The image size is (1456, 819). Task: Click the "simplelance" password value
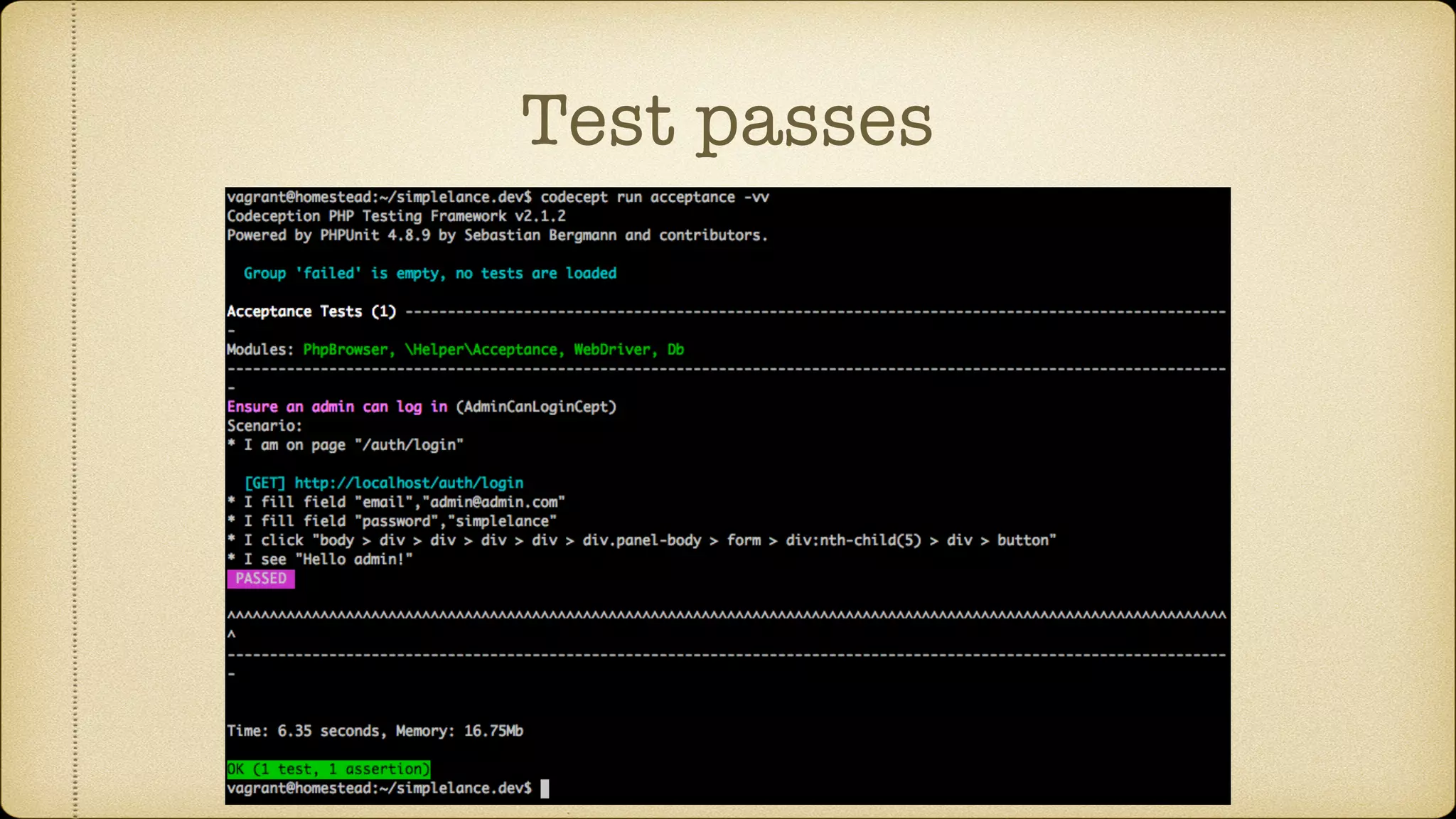click(x=502, y=521)
